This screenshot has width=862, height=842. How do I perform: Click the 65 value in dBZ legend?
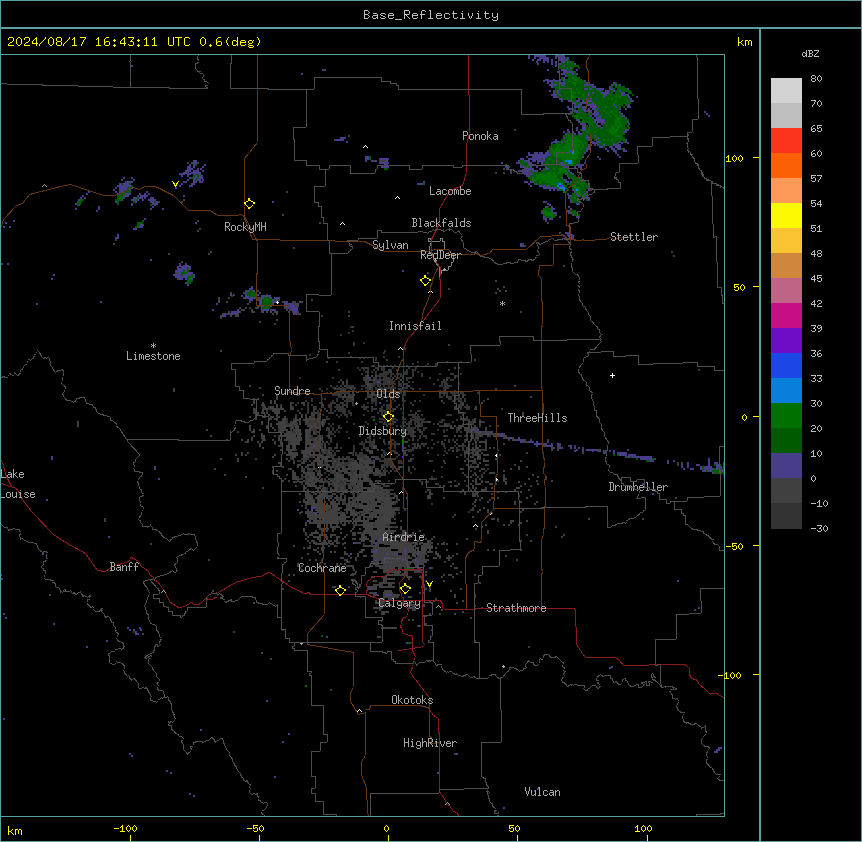(816, 129)
